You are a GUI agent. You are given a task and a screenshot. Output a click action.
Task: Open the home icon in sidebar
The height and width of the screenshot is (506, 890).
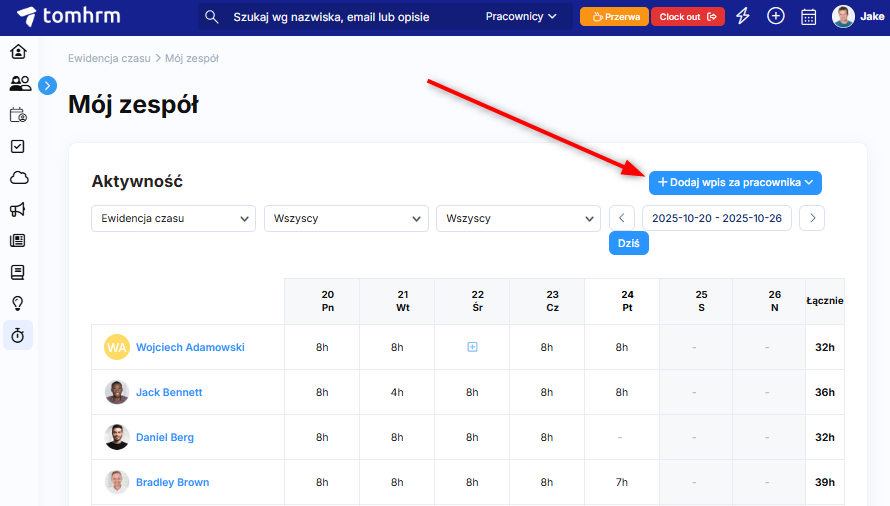tap(18, 53)
